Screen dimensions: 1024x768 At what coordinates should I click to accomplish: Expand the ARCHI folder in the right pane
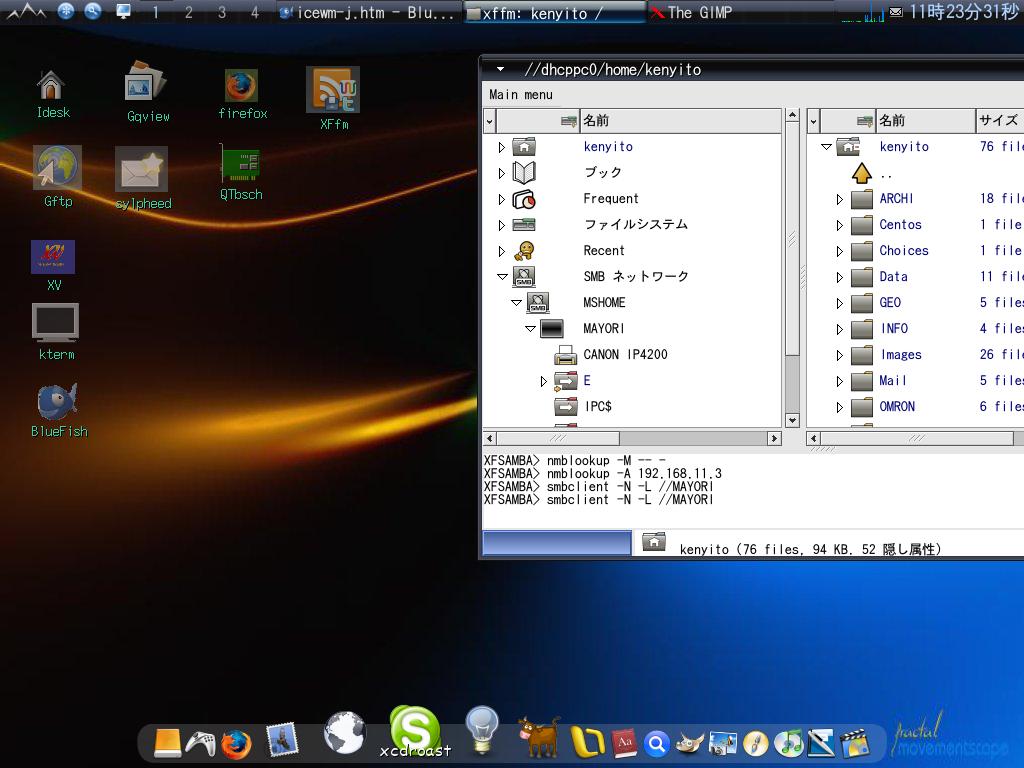pyautogui.click(x=841, y=199)
